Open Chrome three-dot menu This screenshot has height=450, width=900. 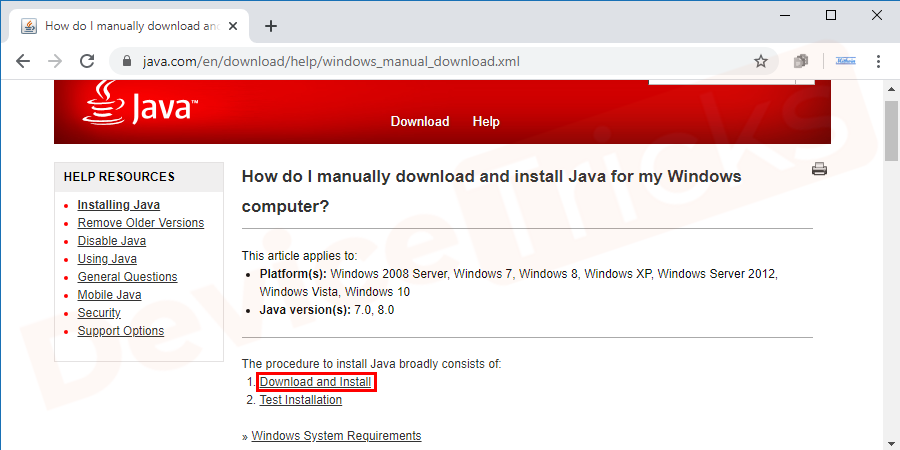click(x=878, y=61)
